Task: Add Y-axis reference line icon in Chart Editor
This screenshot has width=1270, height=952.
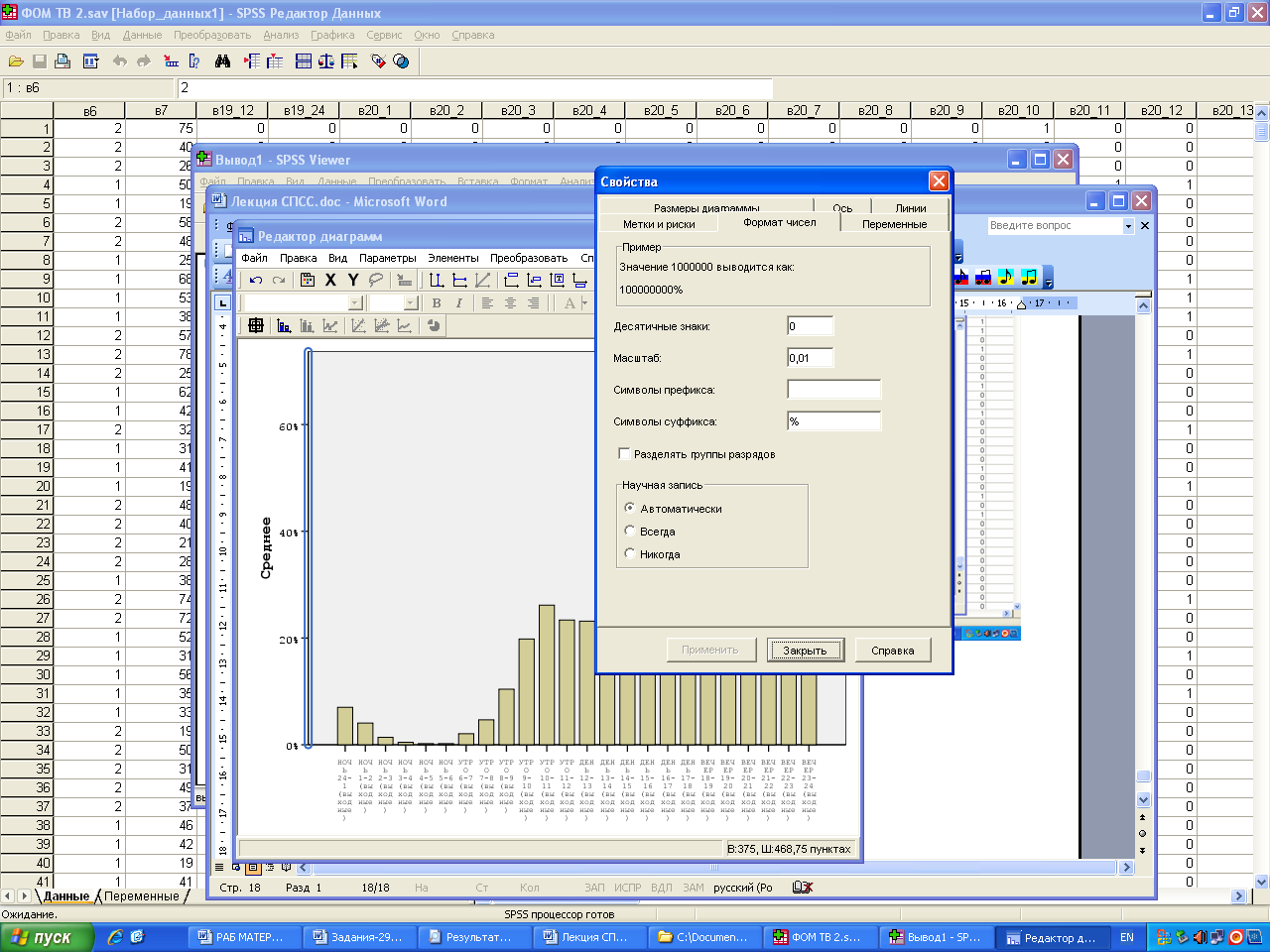Action: 459,281
